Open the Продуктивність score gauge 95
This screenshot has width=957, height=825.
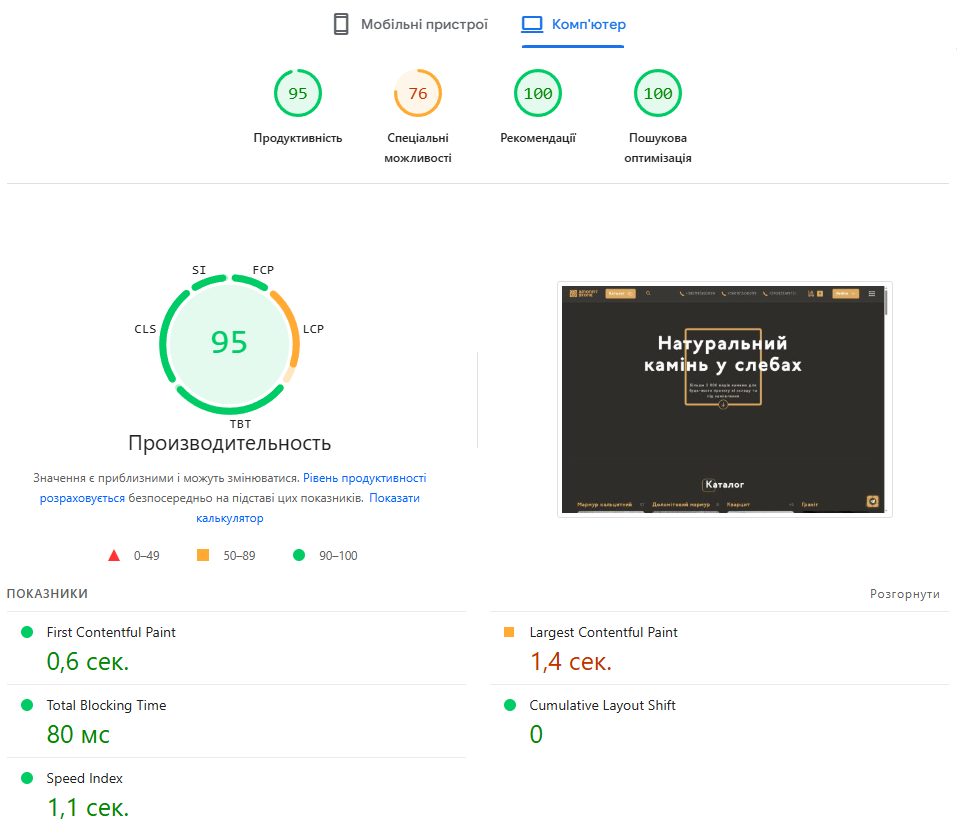pos(298,93)
